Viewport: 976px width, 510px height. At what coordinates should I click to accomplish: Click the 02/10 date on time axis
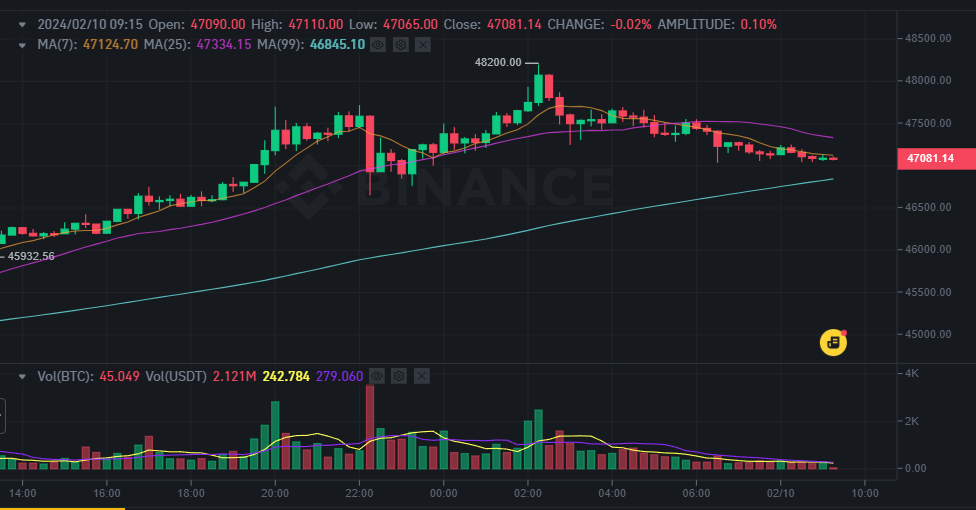(781, 492)
